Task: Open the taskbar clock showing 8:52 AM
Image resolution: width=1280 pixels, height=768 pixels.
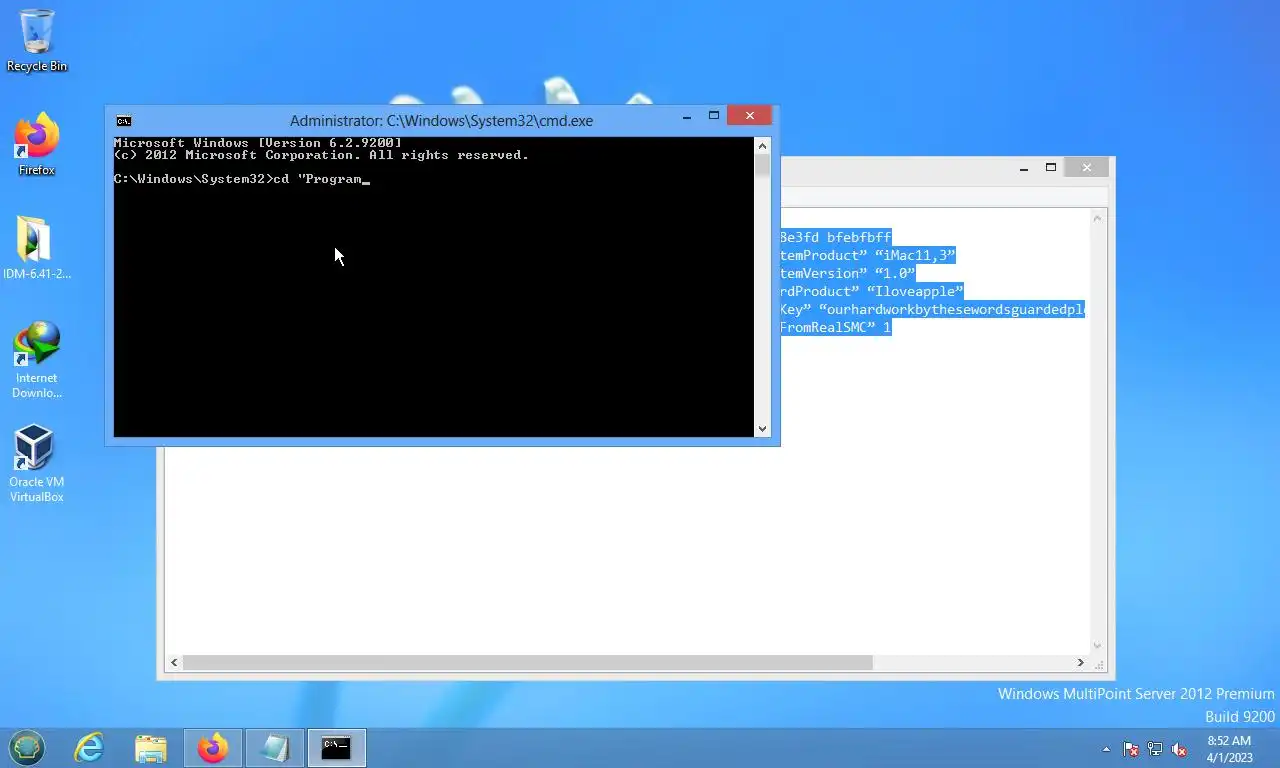Action: click(x=1230, y=749)
